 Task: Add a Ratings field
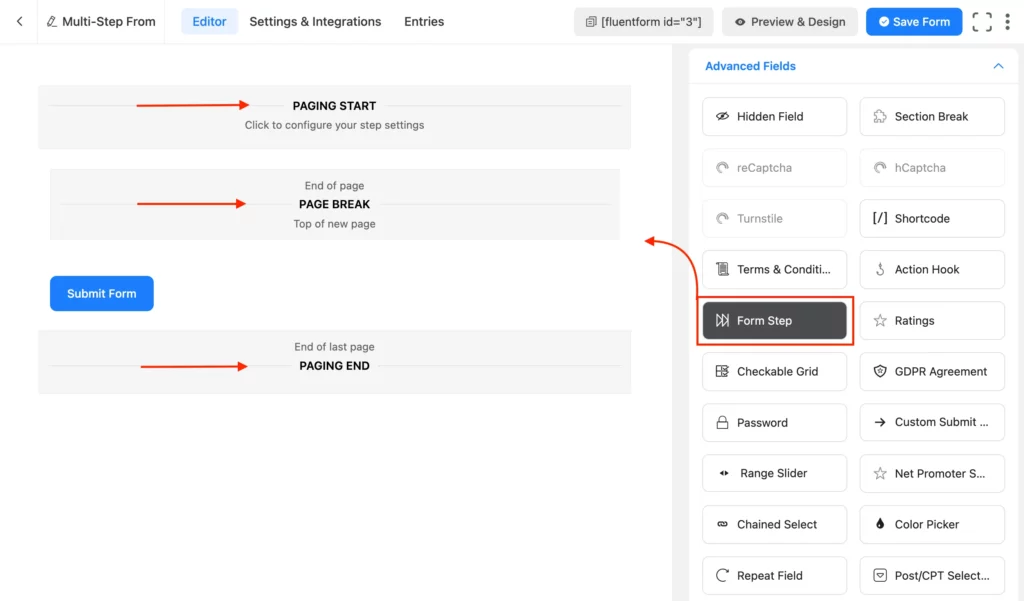(931, 320)
